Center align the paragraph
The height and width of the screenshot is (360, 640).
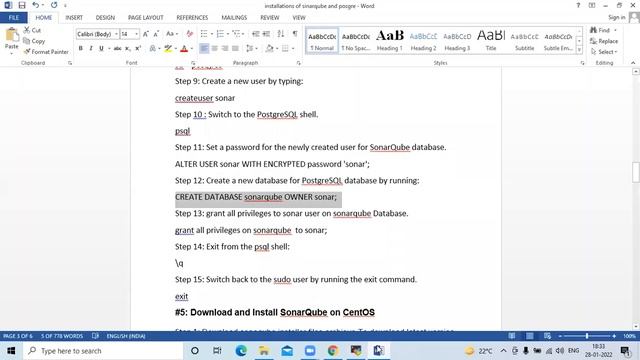point(214,49)
